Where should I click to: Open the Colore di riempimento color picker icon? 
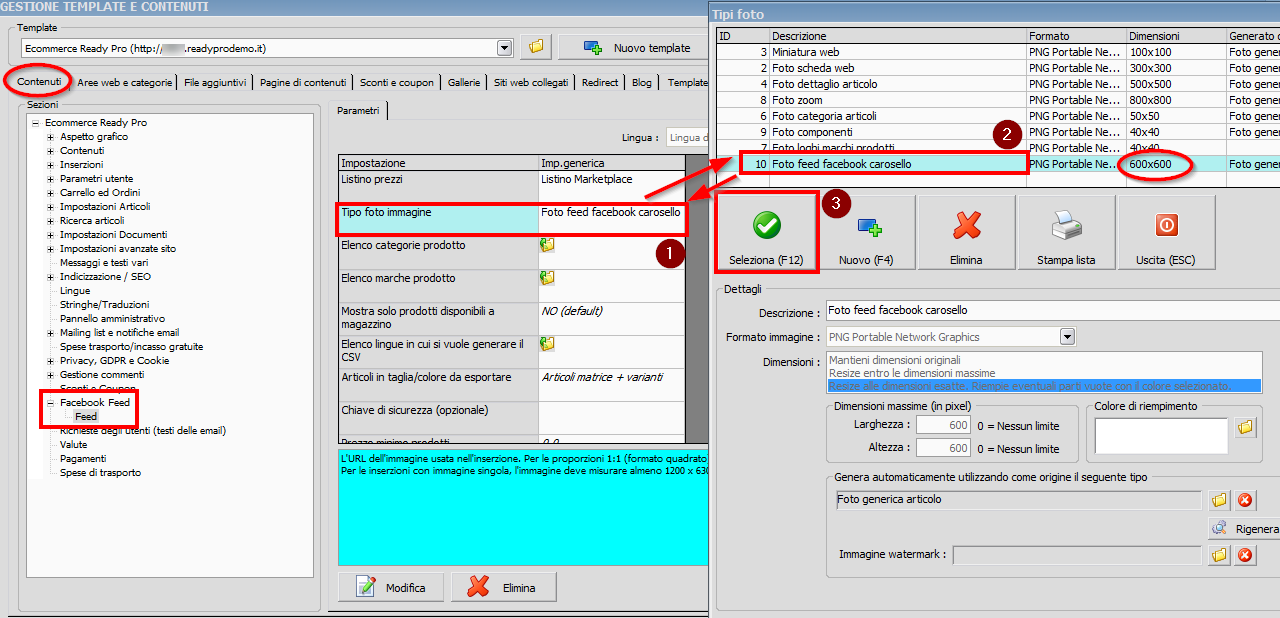(x=1245, y=428)
